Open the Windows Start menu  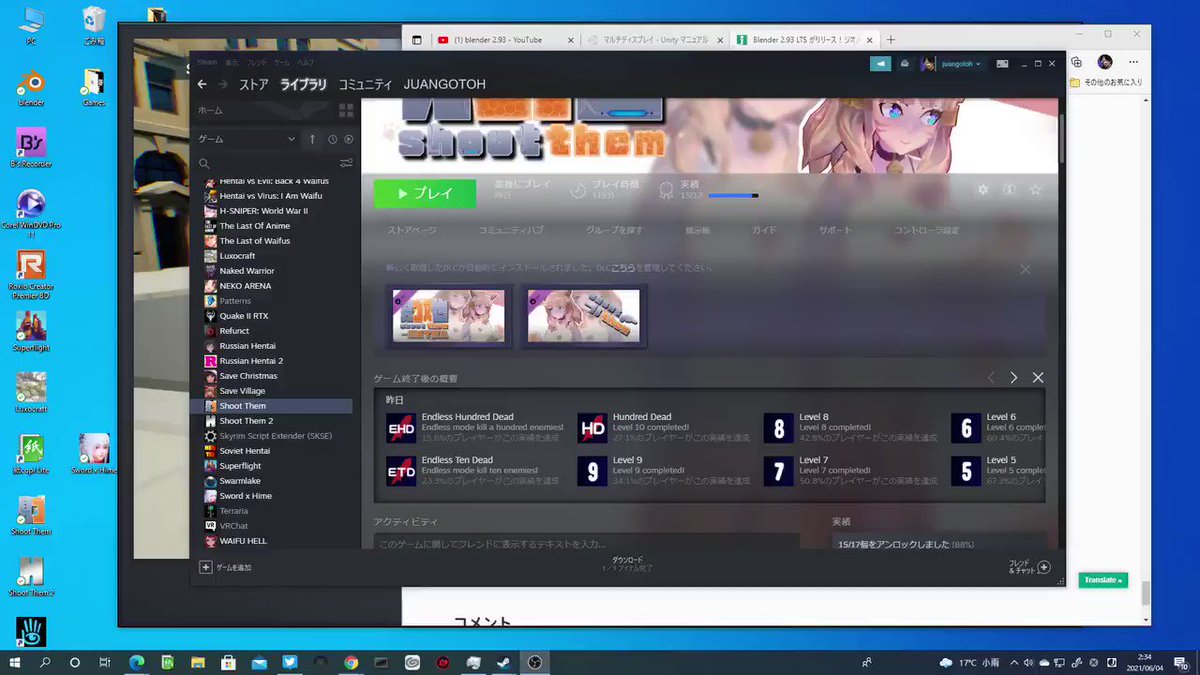[x=15, y=662]
